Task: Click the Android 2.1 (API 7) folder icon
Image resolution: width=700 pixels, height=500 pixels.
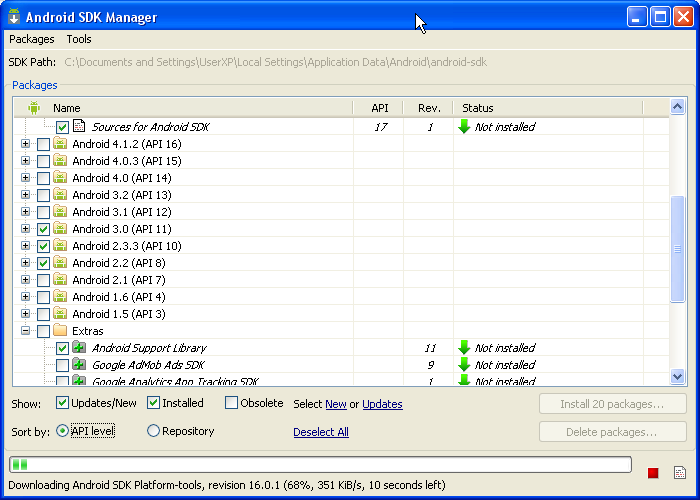Action: 60,279
